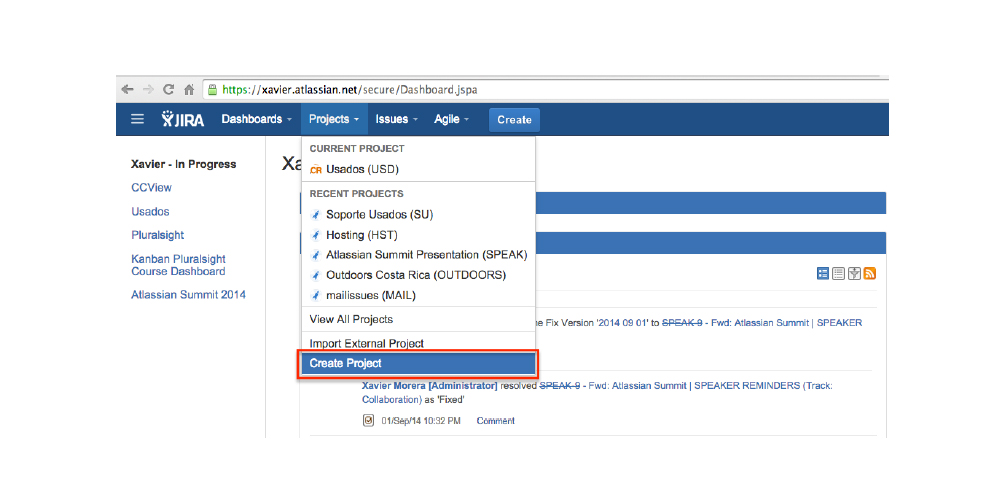
Task: Open the Usados dashboard in the left sidebar
Action: (x=151, y=211)
